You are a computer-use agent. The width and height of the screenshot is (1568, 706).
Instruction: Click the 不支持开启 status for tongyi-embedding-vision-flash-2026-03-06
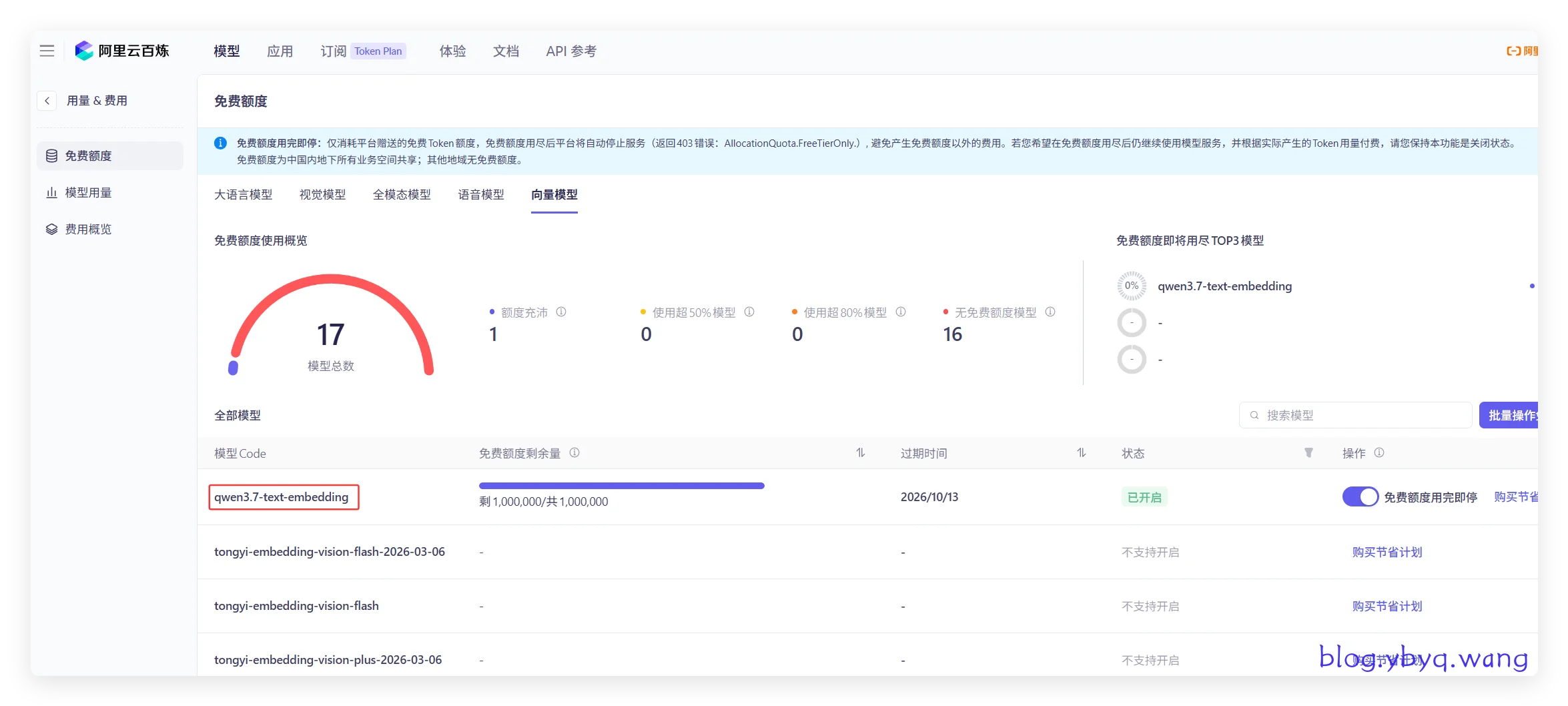(x=1150, y=553)
